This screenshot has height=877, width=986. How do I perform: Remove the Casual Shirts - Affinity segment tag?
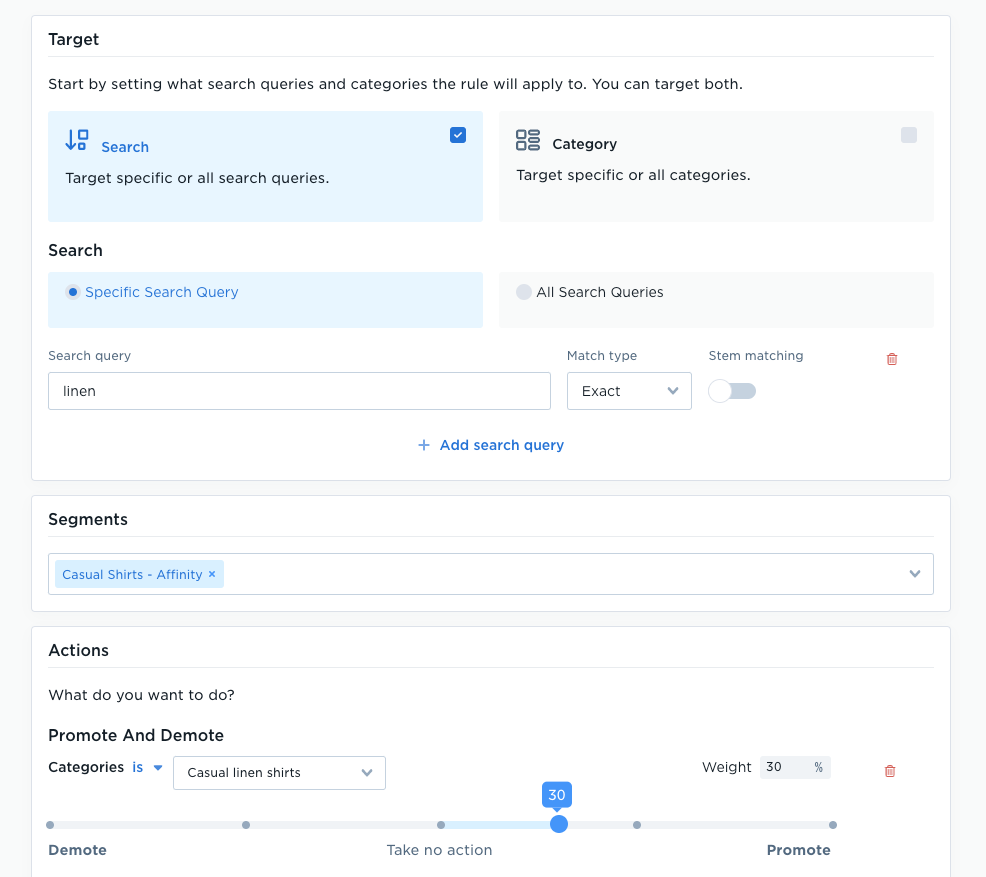point(212,574)
